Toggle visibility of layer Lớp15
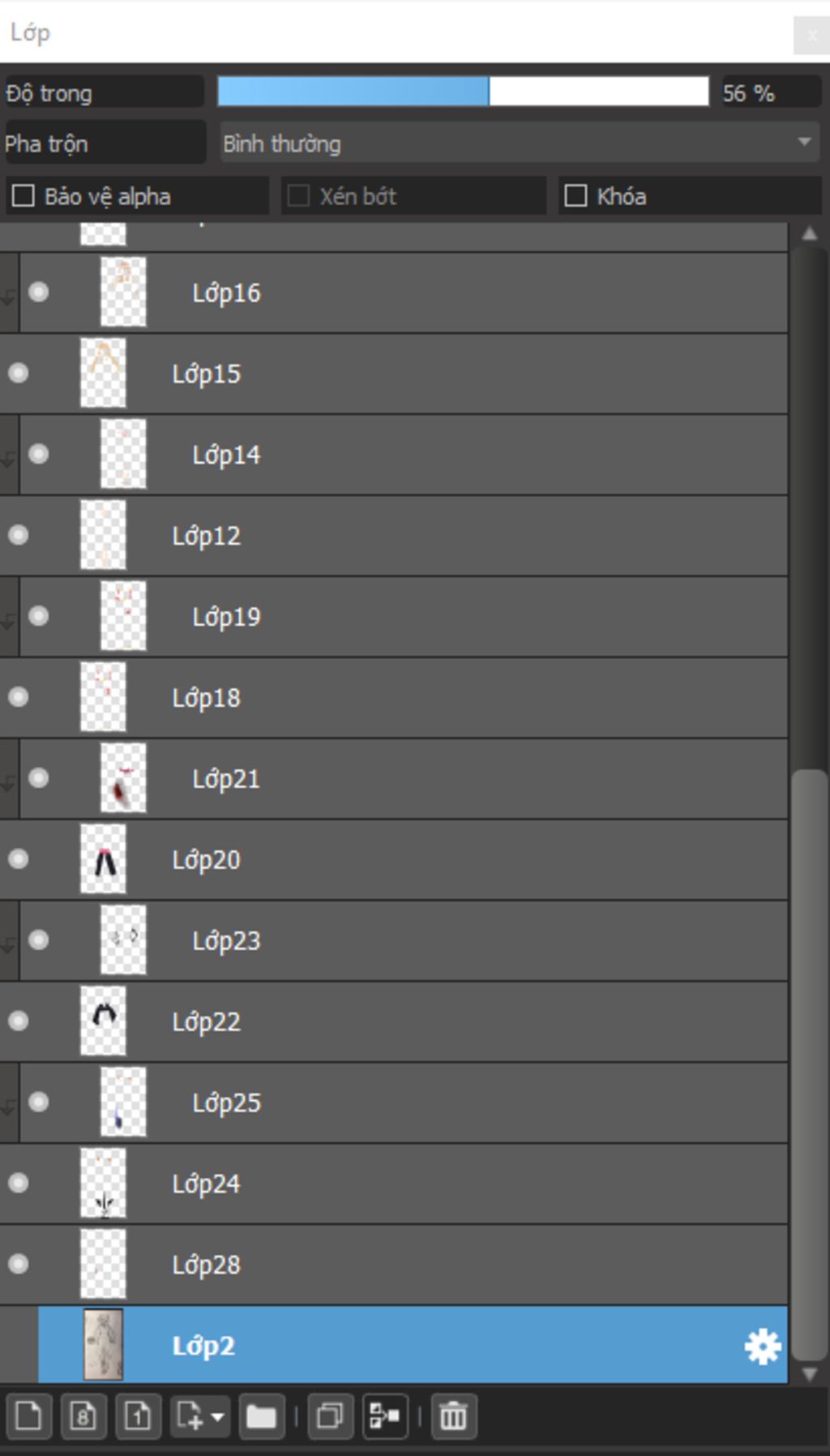Screen dimensions: 830x1456 [18, 373]
